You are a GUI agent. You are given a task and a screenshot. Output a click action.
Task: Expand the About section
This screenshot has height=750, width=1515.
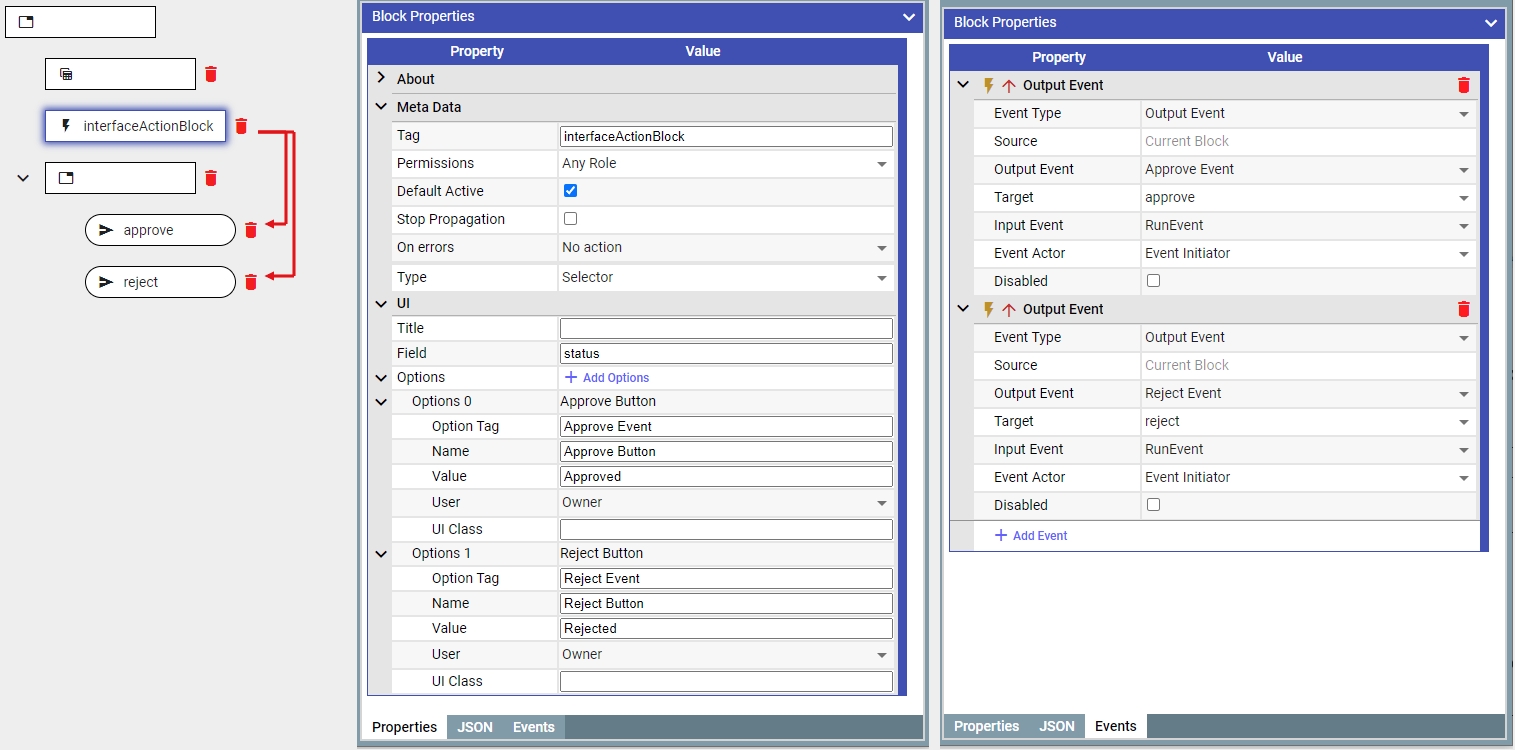coord(381,78)
